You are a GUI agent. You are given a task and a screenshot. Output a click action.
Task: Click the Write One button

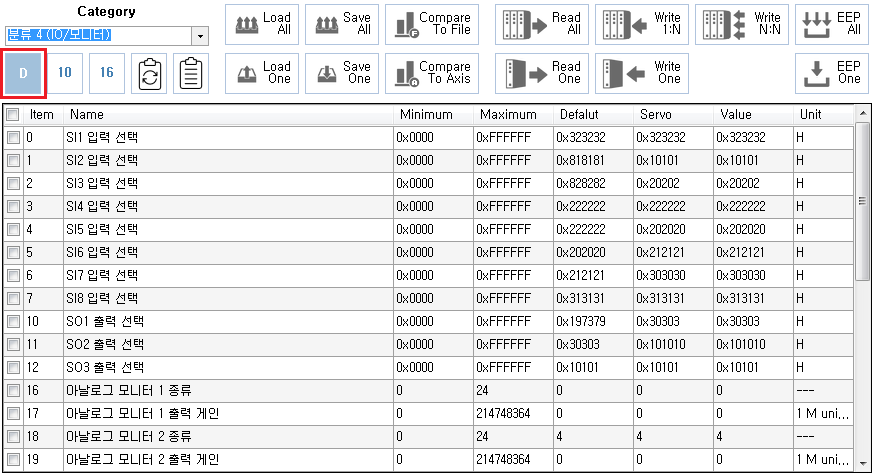pyautogui.click(x=641, y=73)
